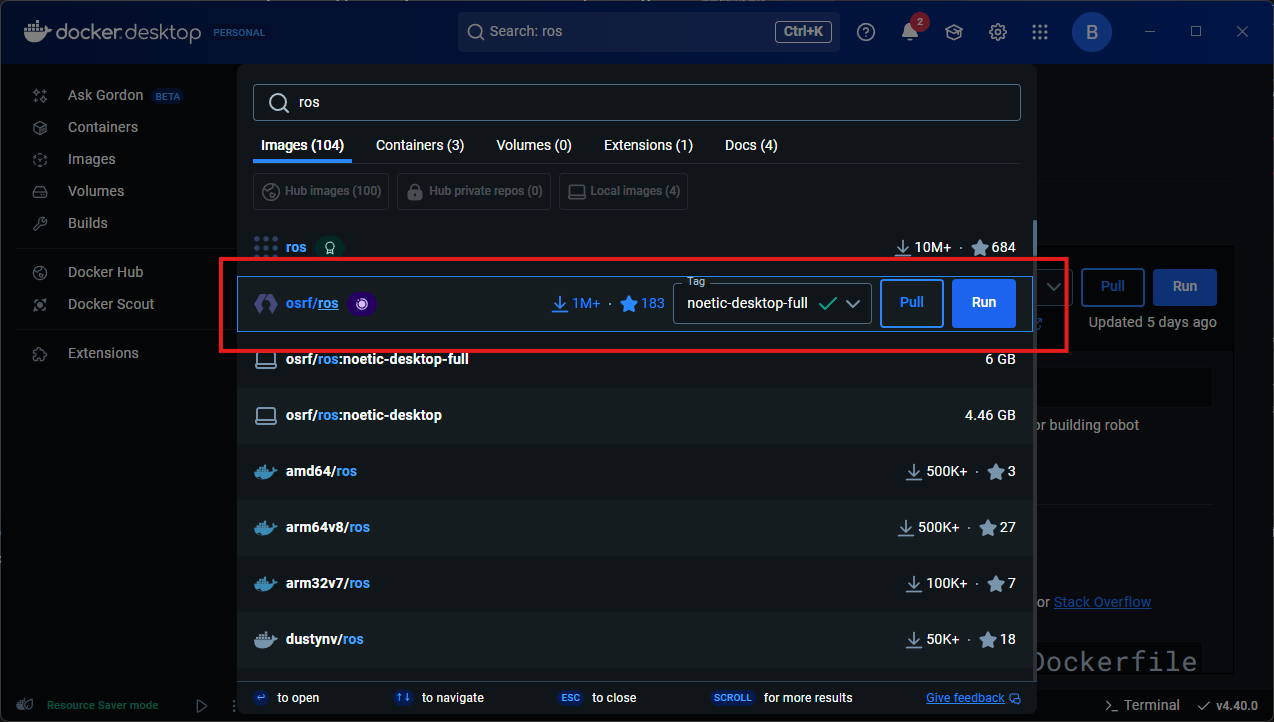Click the Containers cube icon in sidebar
The height and width of the screenshot is (722, 1274).
[40, 128]
